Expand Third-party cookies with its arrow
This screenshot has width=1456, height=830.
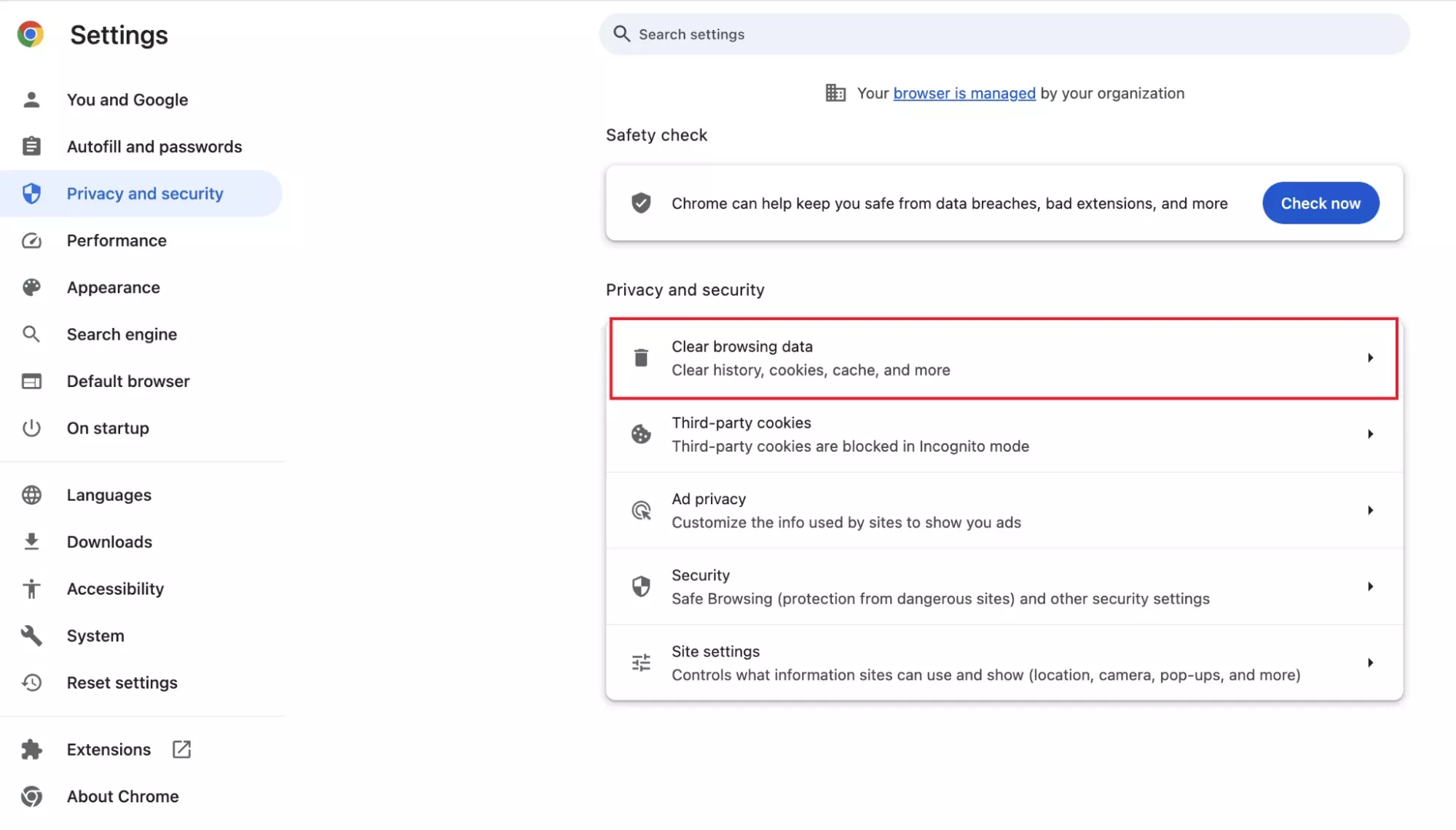1369,434
